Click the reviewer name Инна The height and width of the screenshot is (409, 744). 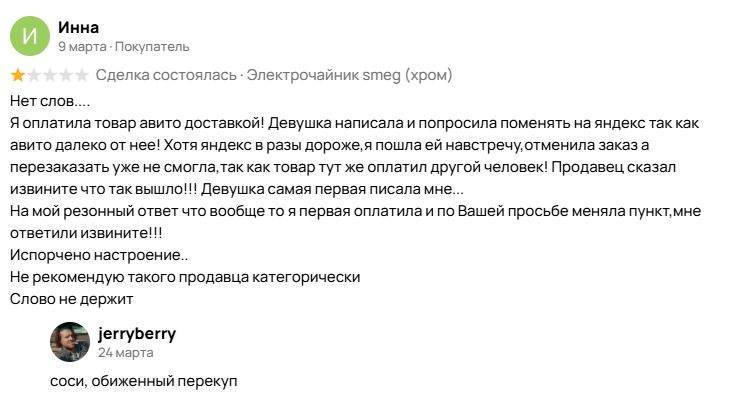click(x=78, y=28)
